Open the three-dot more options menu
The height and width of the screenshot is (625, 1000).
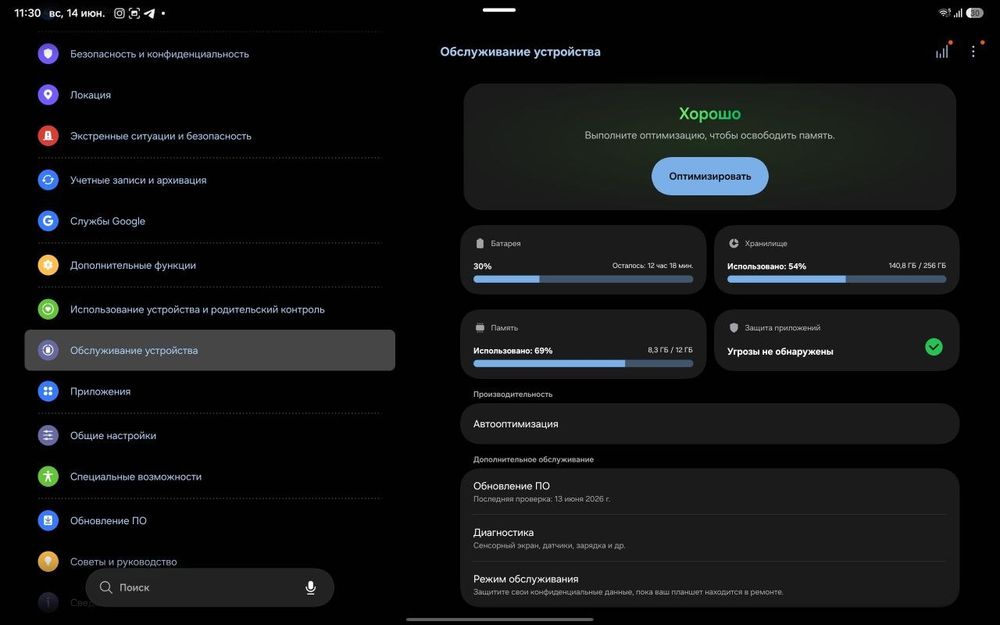(x=973, y=51)
